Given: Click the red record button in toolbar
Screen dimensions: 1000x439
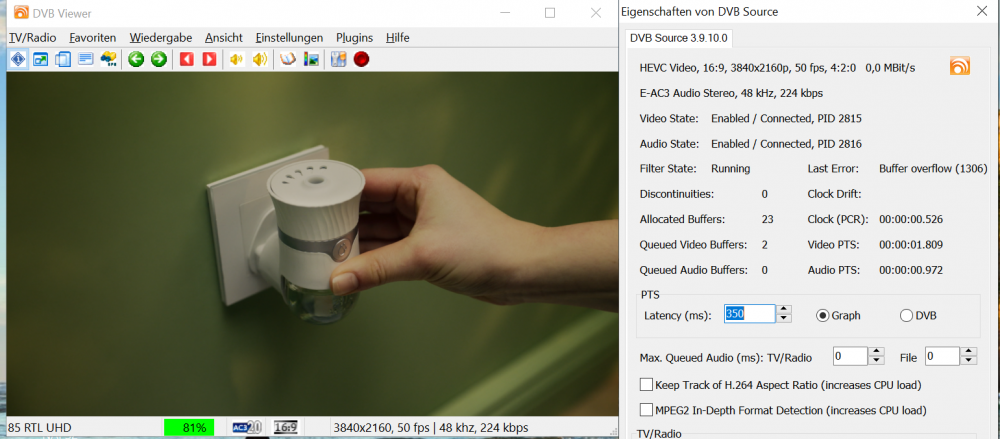Looking at the screenshot, I should (361, 59).
